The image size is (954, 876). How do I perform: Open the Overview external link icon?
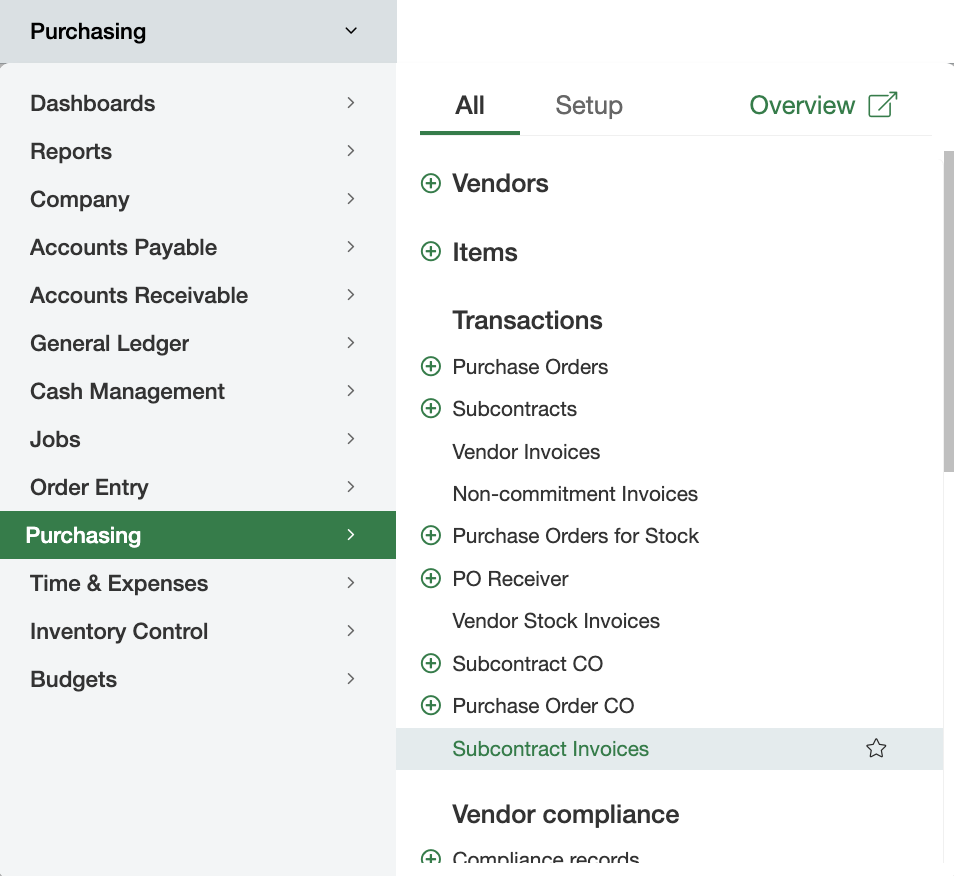pyautogui.click(x=883, y=105)
